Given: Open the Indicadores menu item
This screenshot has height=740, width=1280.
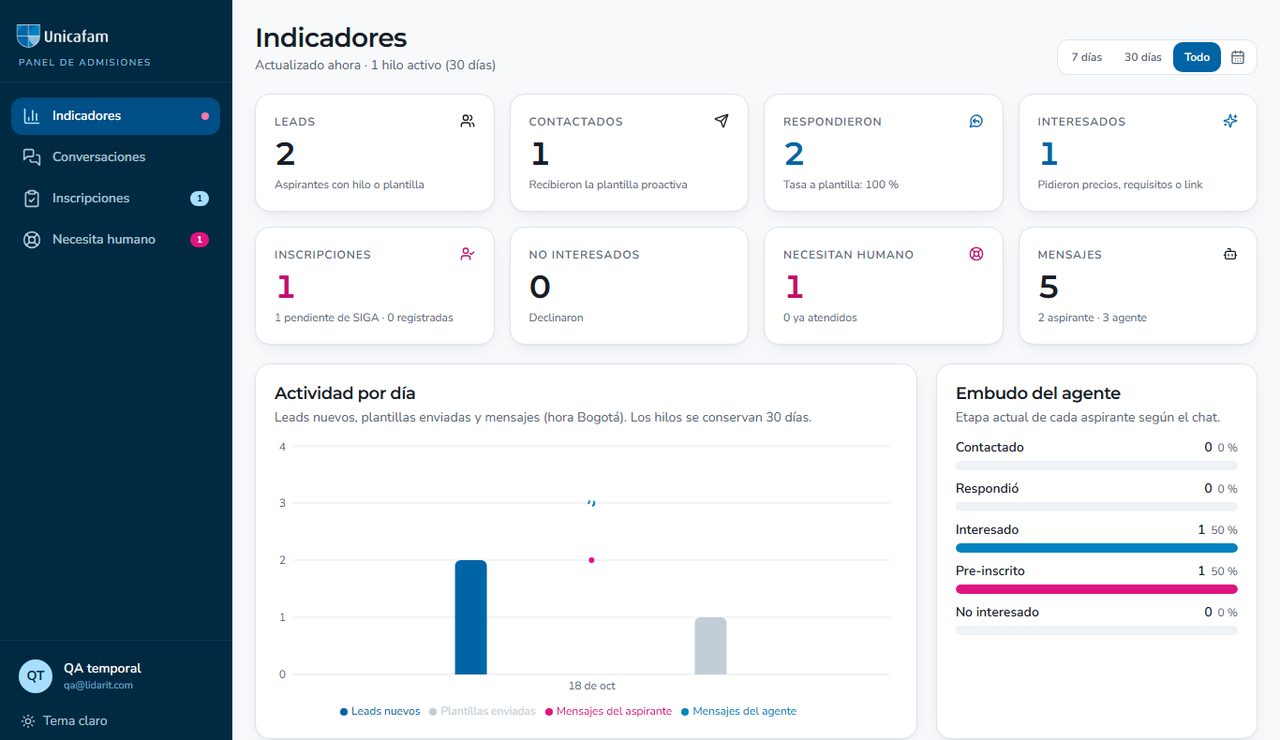Looking at the screenshot, I should (115, 116).
